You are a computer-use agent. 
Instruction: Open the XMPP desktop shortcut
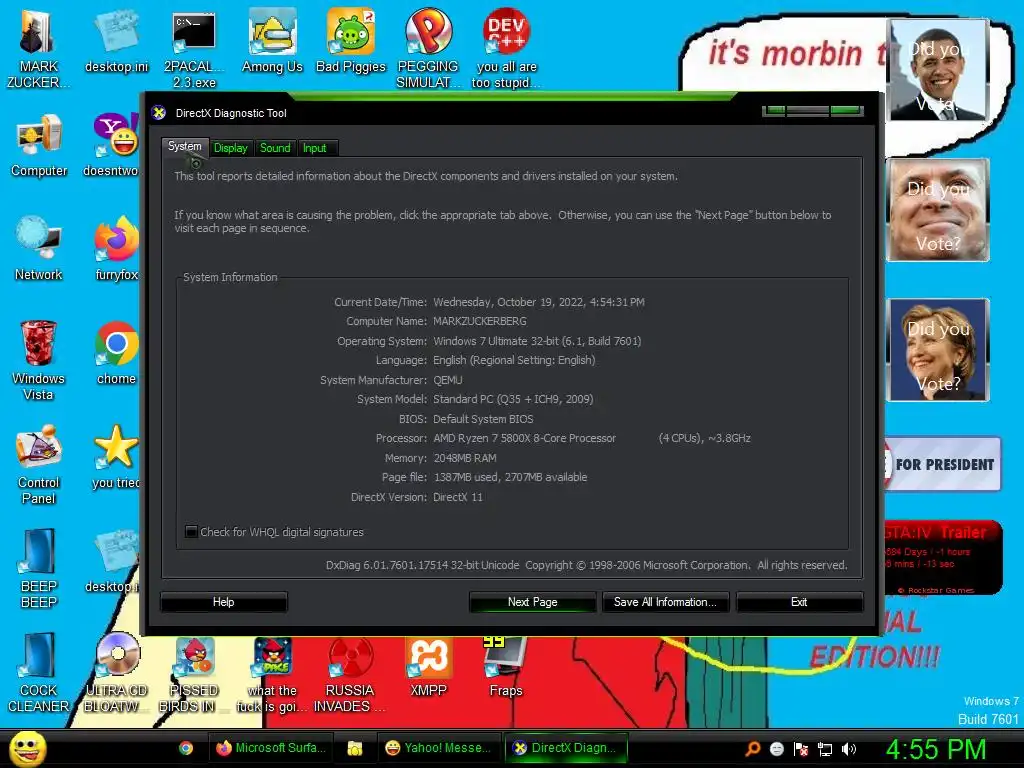428,667
